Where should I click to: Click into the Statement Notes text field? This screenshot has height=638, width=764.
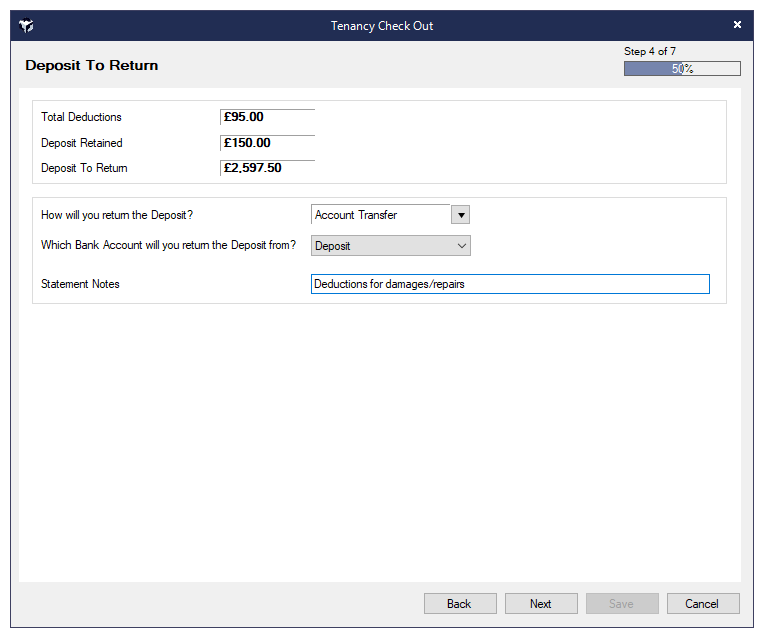tap(510, 284)
